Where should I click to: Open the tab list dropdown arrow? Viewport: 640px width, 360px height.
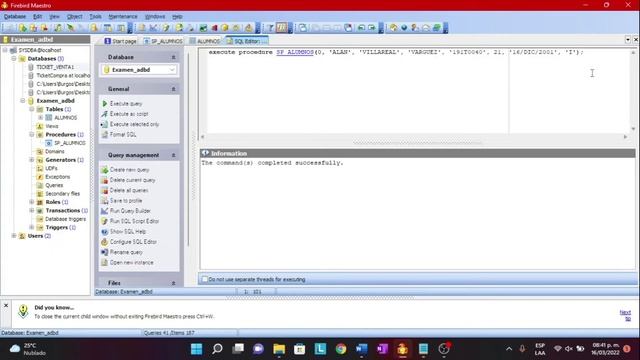coord(628,40)
